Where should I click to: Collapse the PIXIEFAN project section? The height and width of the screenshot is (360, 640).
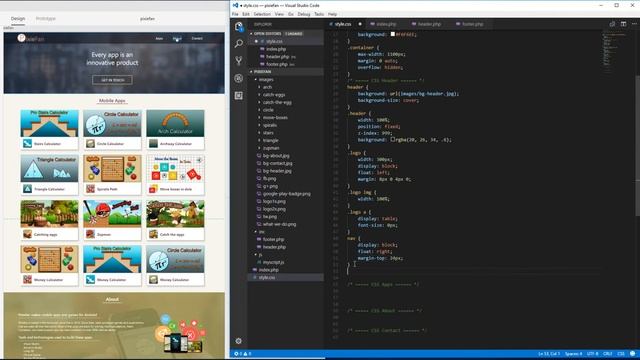pos(251,72)
